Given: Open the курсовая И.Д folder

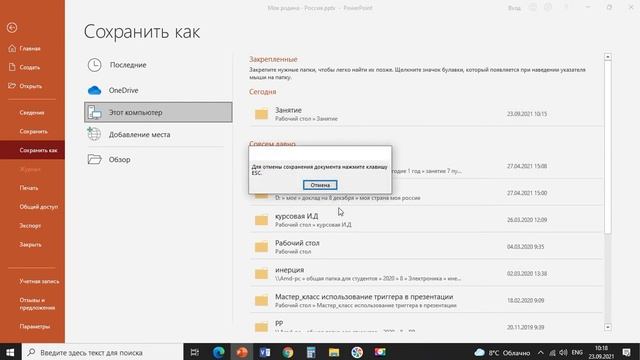Looking at the screenshot, I should [x=426, y=220].
